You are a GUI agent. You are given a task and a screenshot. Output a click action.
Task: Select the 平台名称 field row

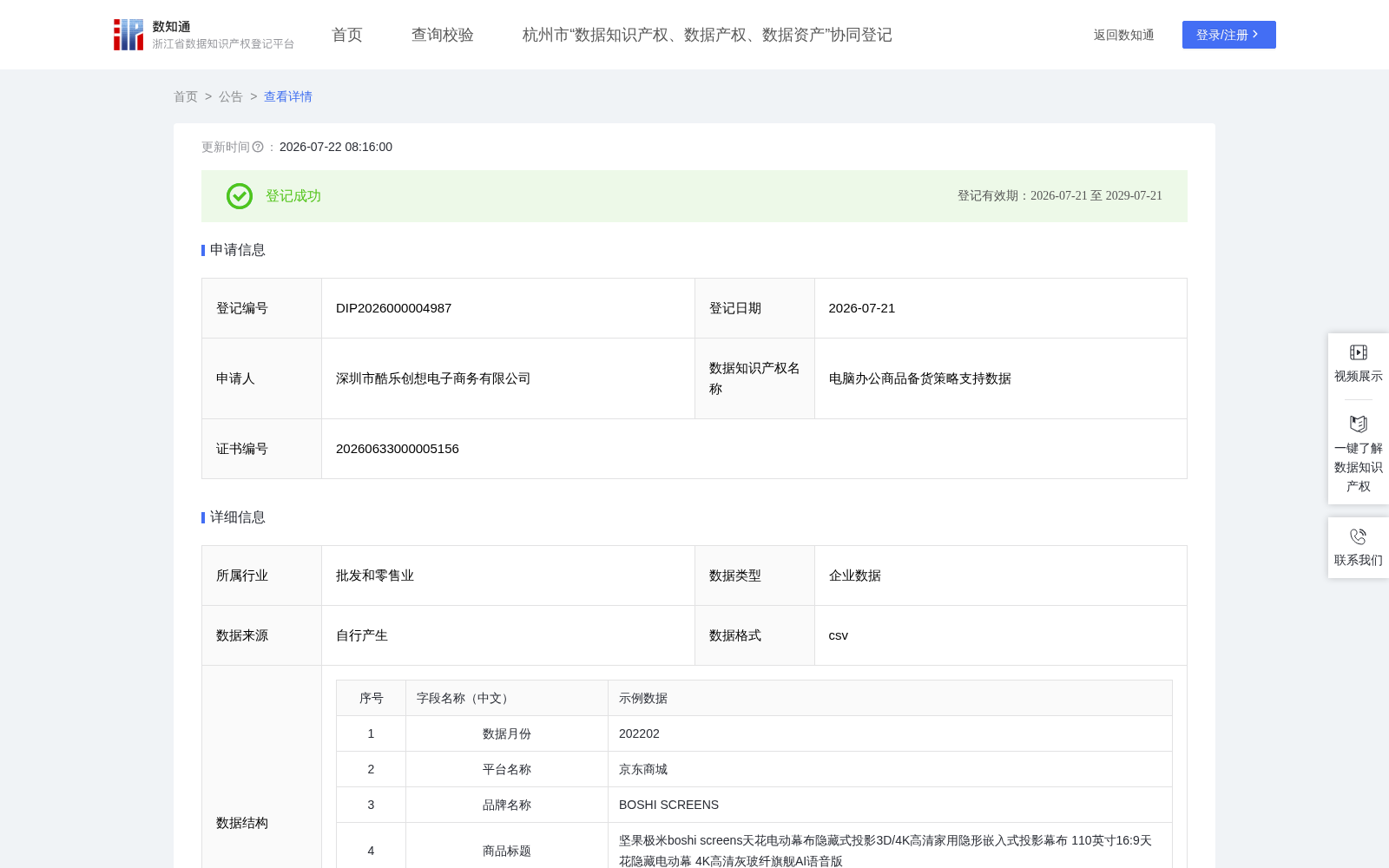754,769
